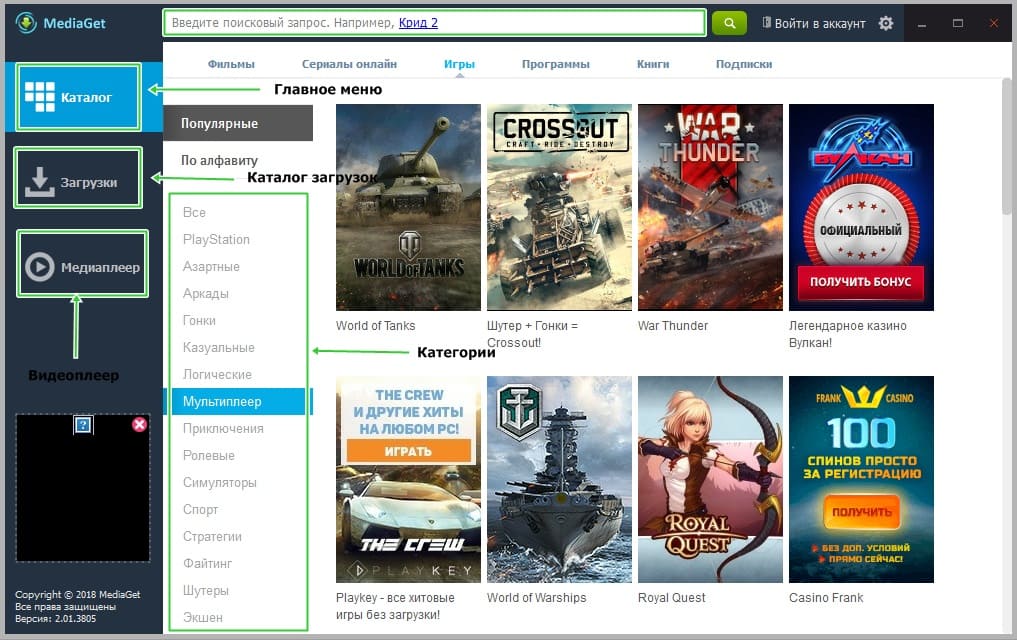The image size is (1017, 640).
Task: Click the World of Warships title text
Action: click(x=536, y=598)
